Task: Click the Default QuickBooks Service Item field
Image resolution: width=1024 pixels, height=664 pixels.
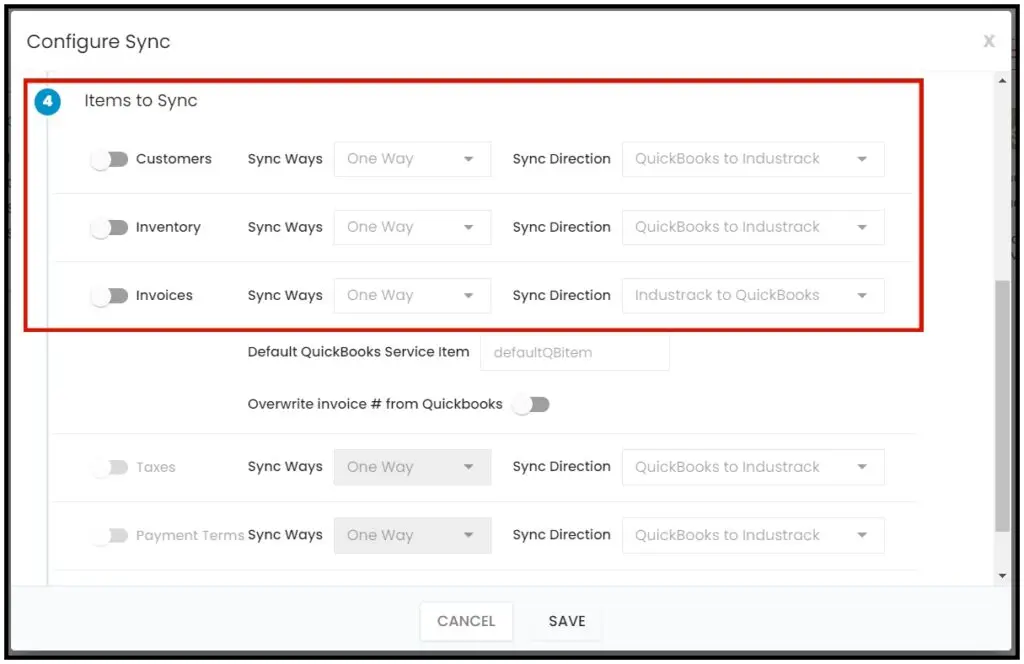Action: (575, 353)
